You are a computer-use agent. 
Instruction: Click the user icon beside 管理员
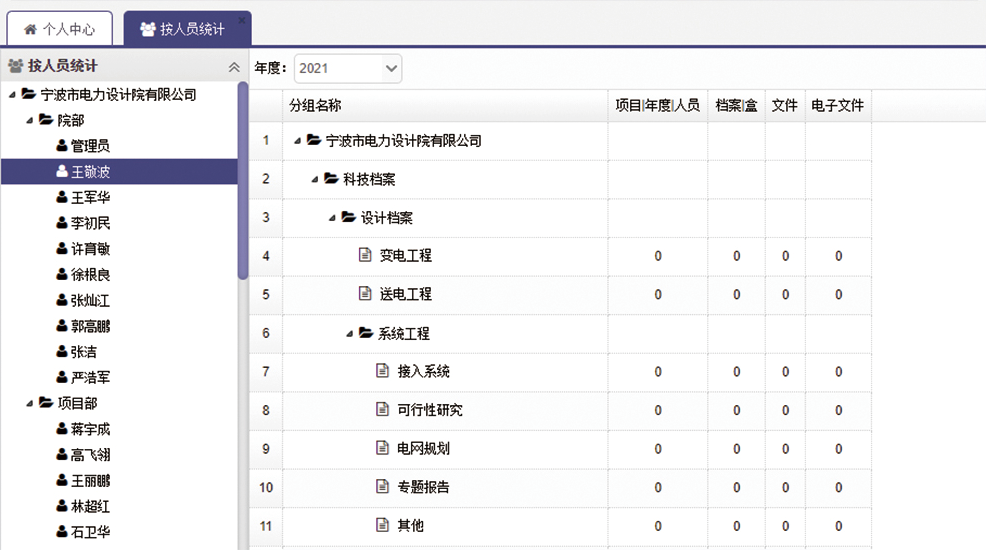[62, 146]
